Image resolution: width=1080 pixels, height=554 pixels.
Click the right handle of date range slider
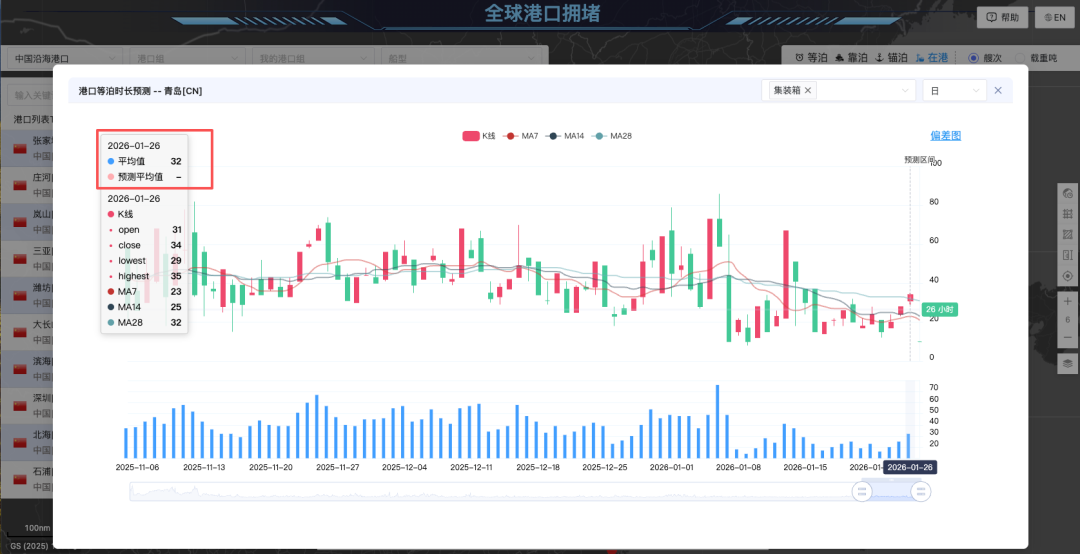click(x=921, y=491)
